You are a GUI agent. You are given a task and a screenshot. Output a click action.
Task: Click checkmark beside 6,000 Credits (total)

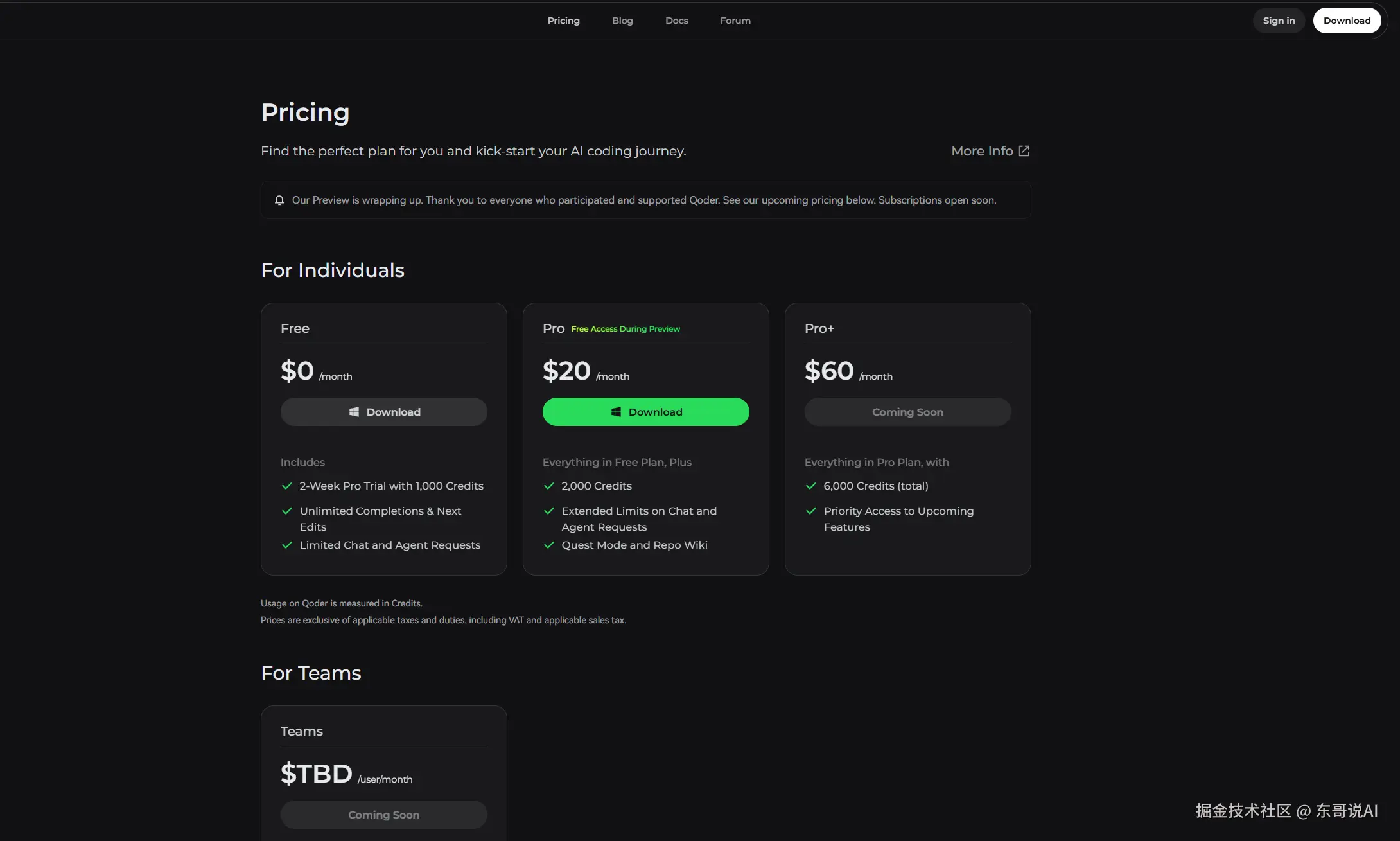(811, 486)
